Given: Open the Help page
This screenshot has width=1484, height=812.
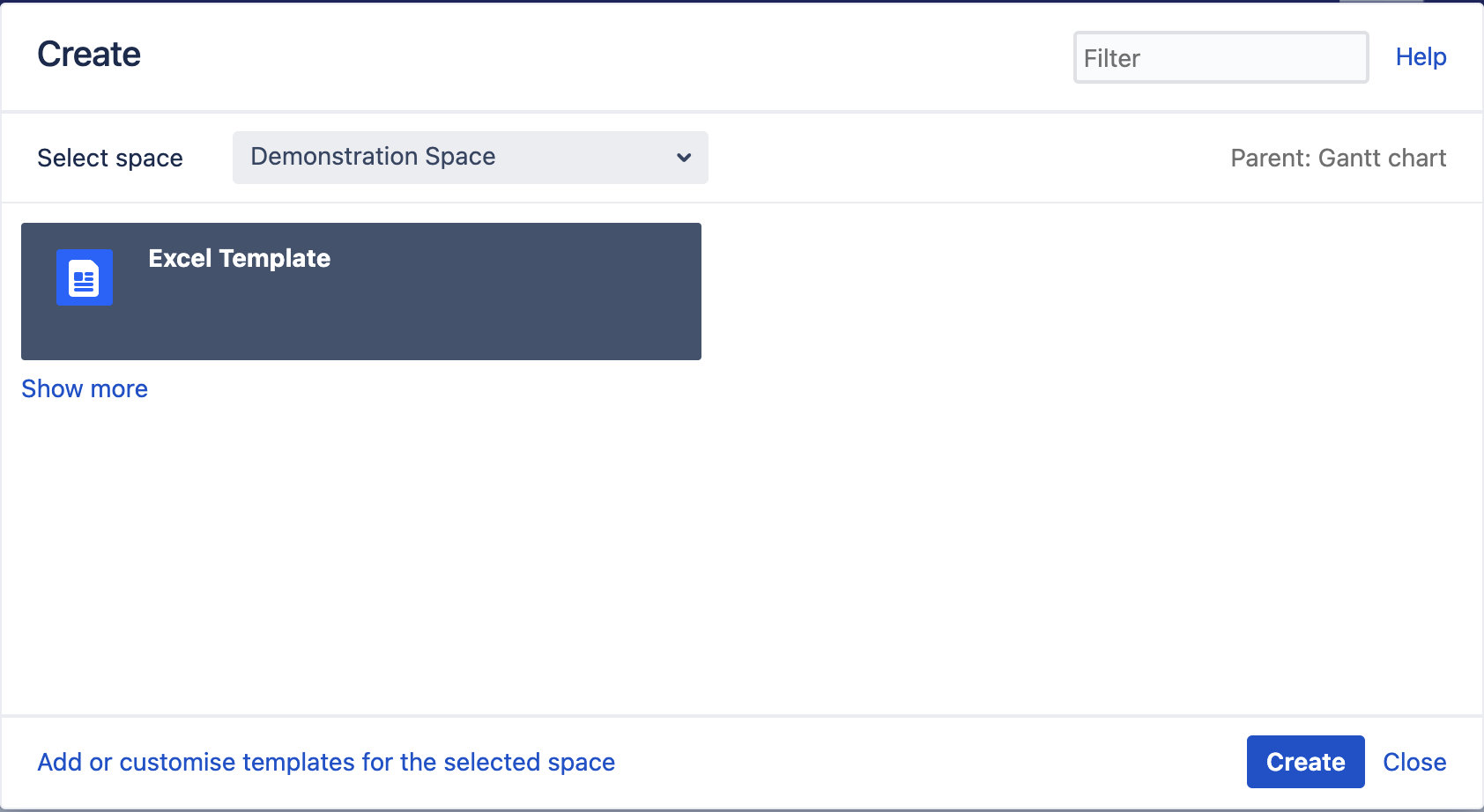Looking at the screenshot, I should 1420,56.
